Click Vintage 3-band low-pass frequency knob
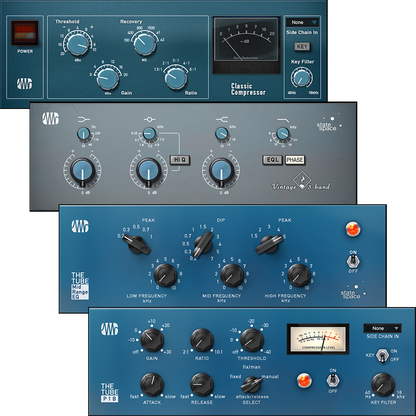This screenshot has height=416, width=416. coord(283,133)
